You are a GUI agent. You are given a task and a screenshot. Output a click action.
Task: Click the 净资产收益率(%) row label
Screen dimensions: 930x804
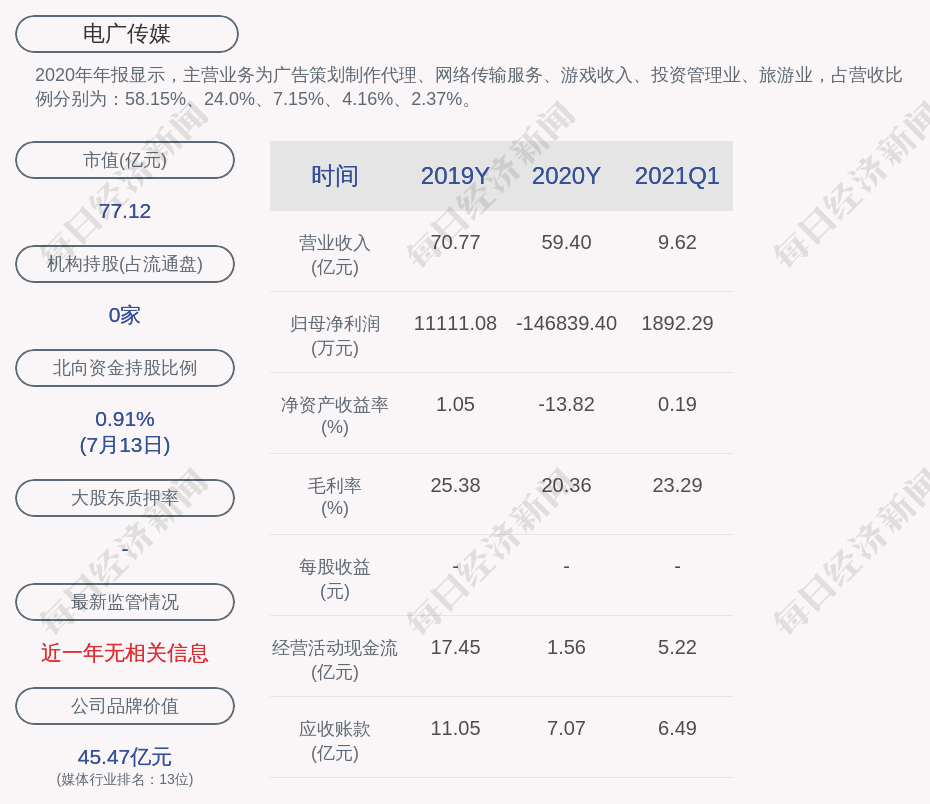(335, 416)
